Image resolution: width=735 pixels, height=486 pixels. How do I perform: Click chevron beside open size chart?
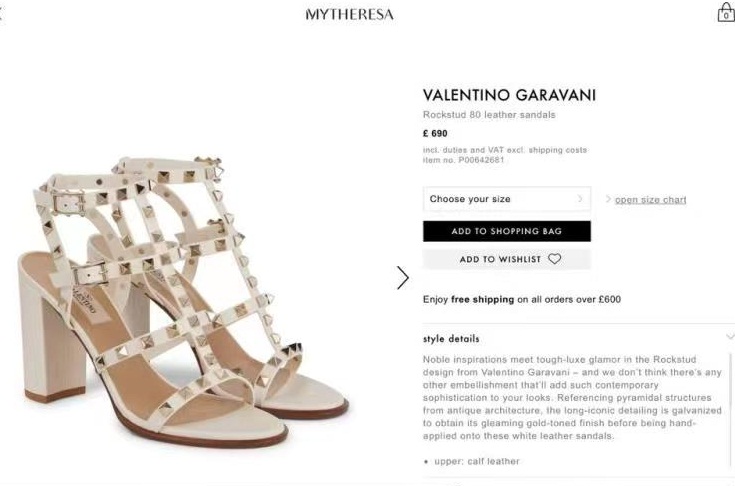point(608,199)
